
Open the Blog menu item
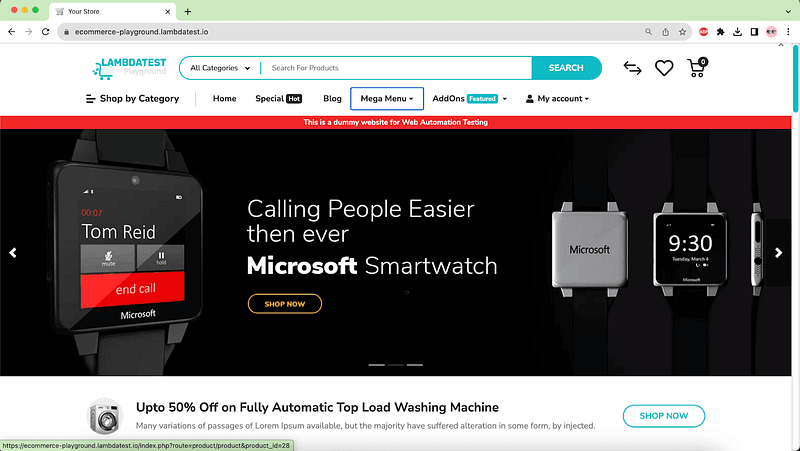click(x=332, y=98)
